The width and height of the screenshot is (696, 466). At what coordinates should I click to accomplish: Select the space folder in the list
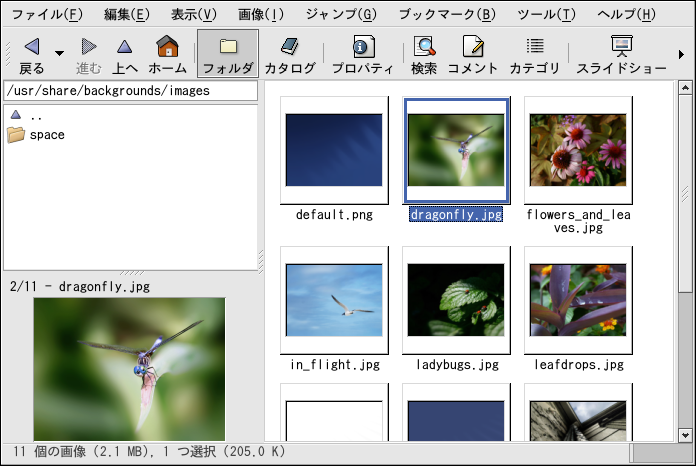[46, 135]
